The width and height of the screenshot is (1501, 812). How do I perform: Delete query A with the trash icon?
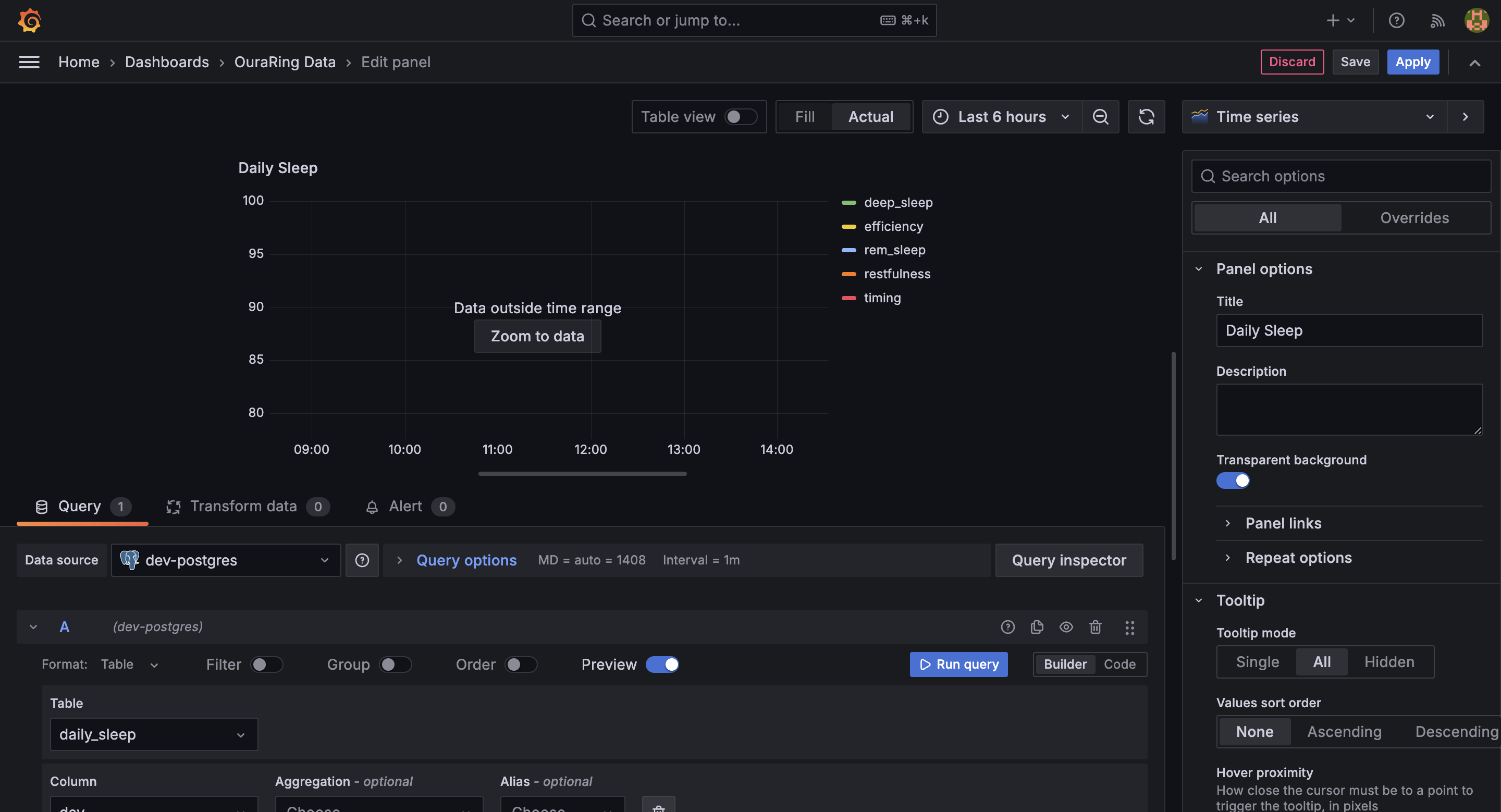[x=1095, y=627]
